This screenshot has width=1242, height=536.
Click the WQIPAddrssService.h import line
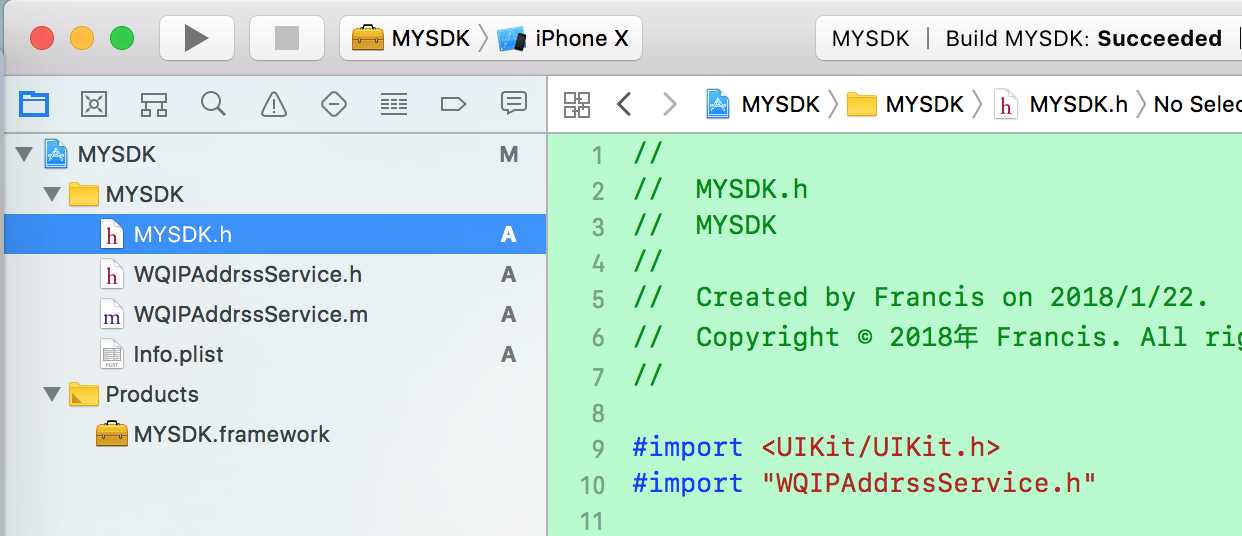[864, 483]
